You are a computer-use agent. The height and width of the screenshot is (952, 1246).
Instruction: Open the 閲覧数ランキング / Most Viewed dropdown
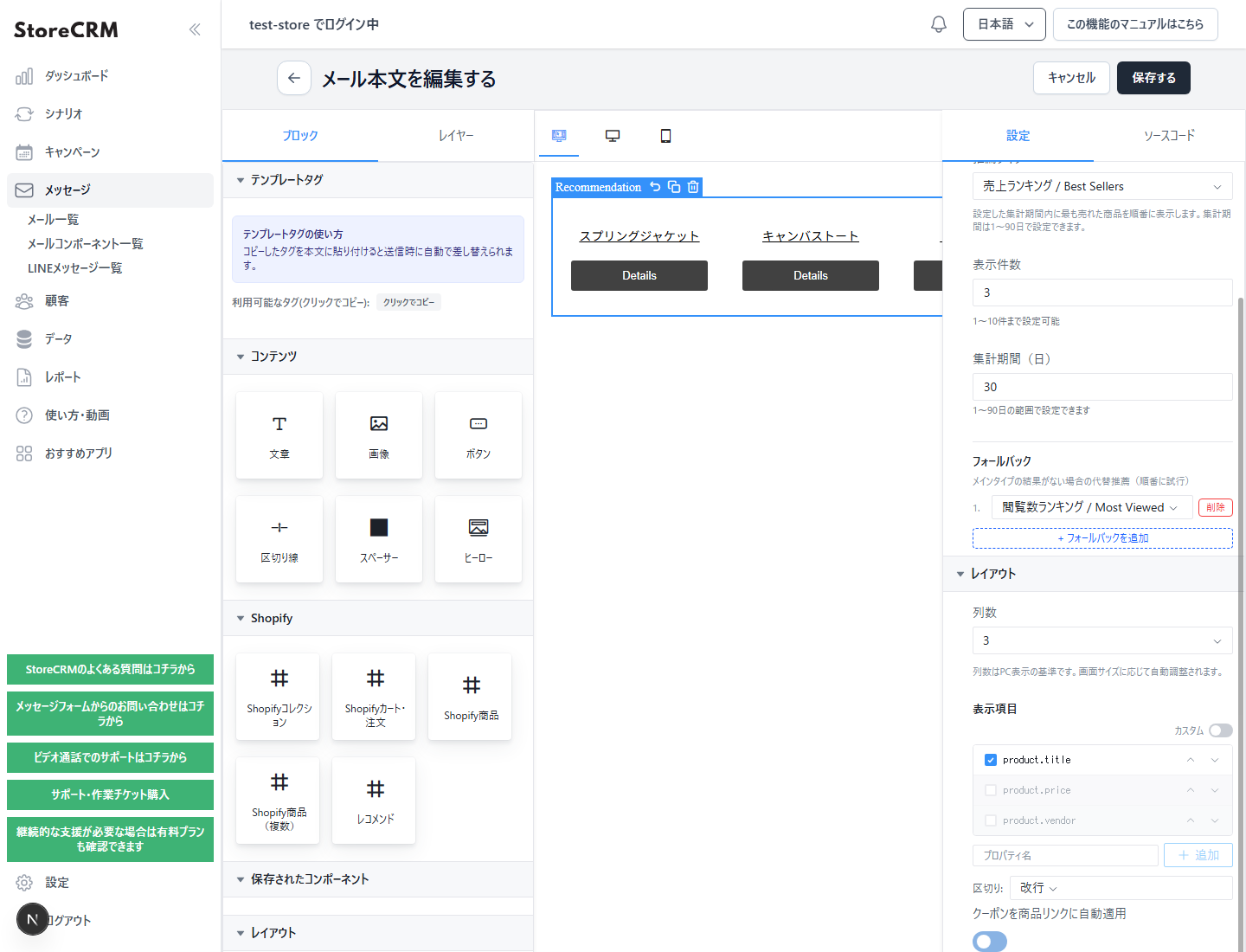click(1092, 507)
